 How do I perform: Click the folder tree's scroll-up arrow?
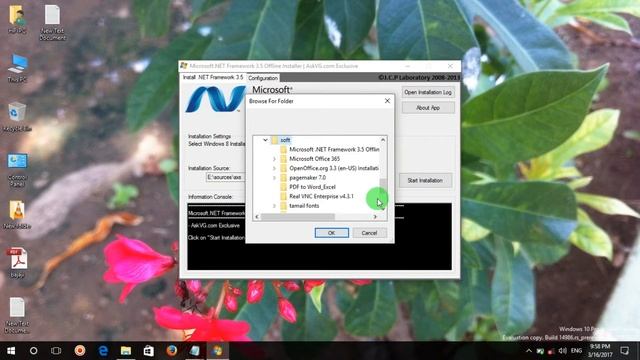(x=383, y=140)
